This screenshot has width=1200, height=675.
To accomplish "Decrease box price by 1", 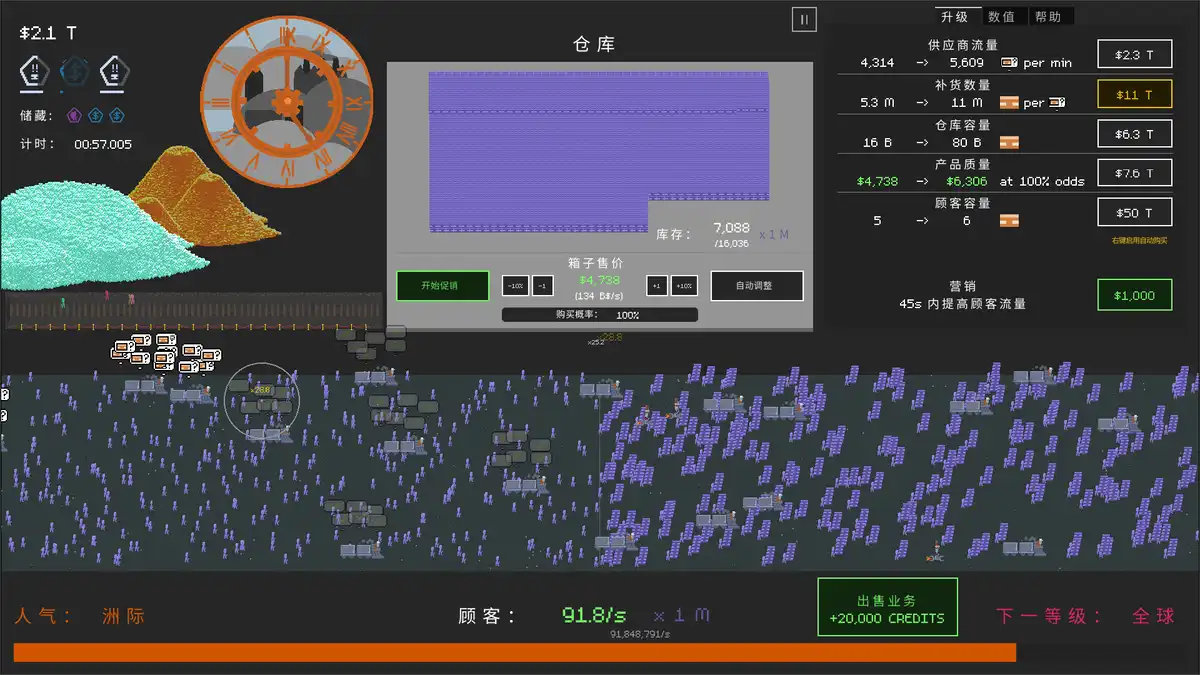I will coord(543,286).
